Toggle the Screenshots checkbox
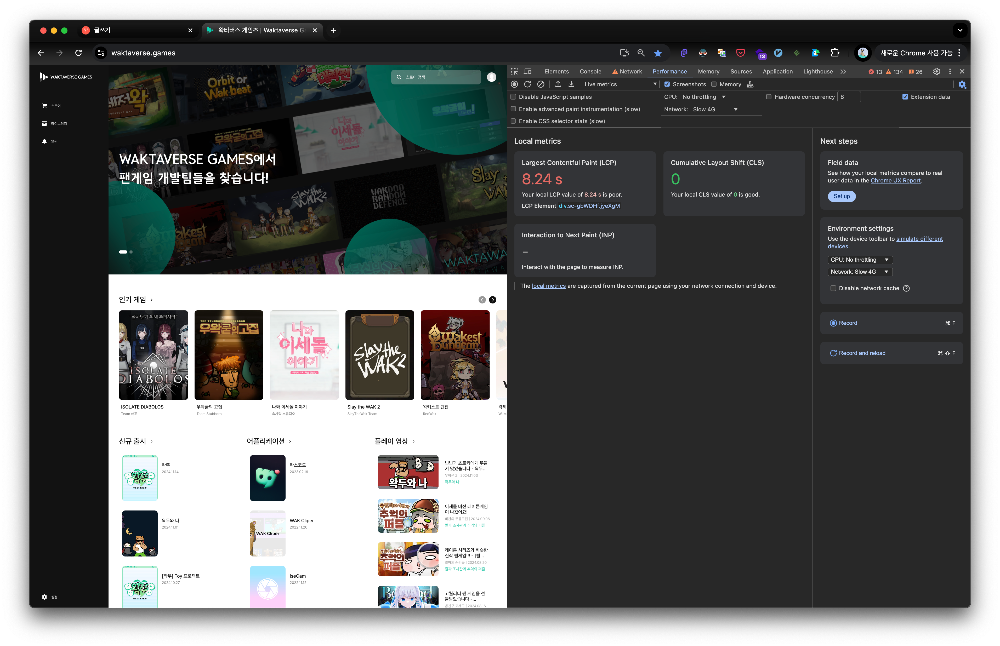 tap(667, 84)
